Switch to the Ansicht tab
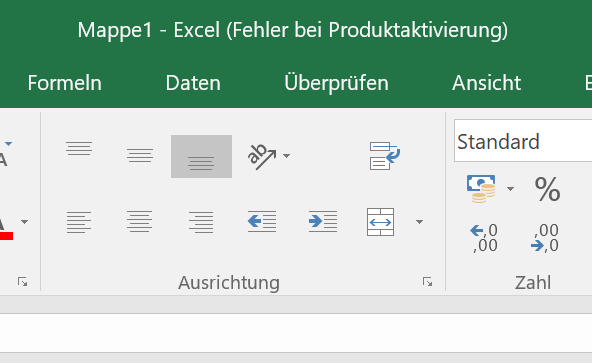Image resolution: width=592 pixels, height=363 pixels. click(x=486, y=83)
